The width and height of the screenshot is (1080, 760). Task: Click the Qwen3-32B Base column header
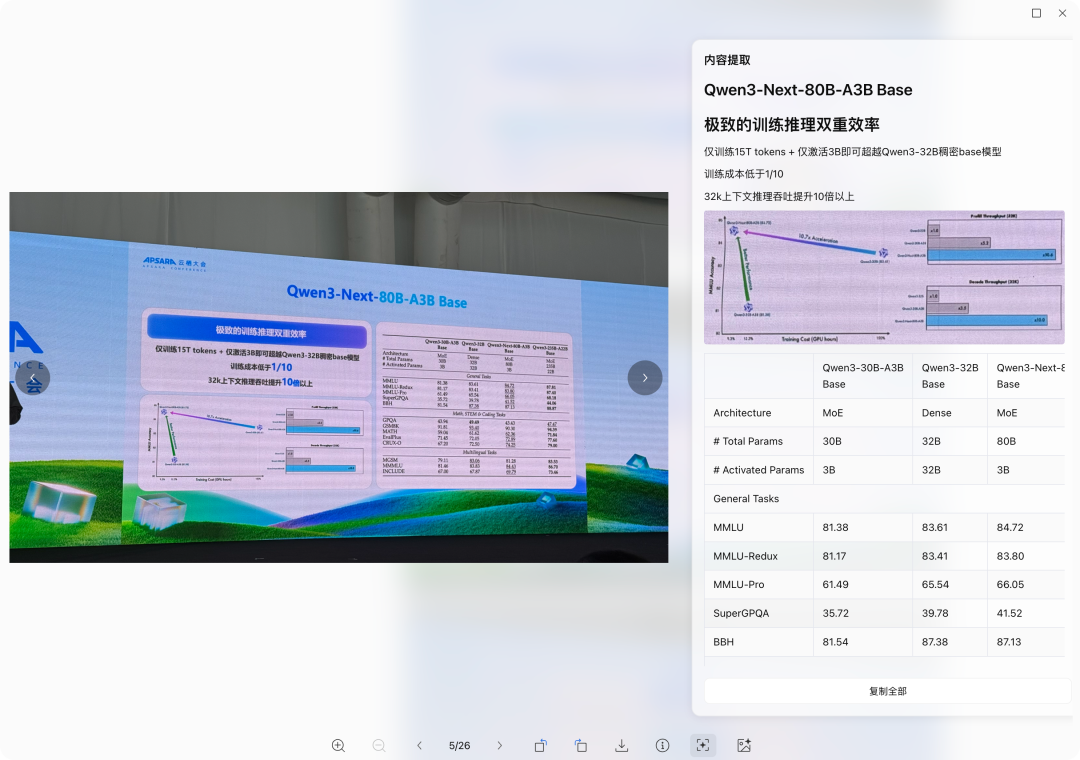point(948,376)
